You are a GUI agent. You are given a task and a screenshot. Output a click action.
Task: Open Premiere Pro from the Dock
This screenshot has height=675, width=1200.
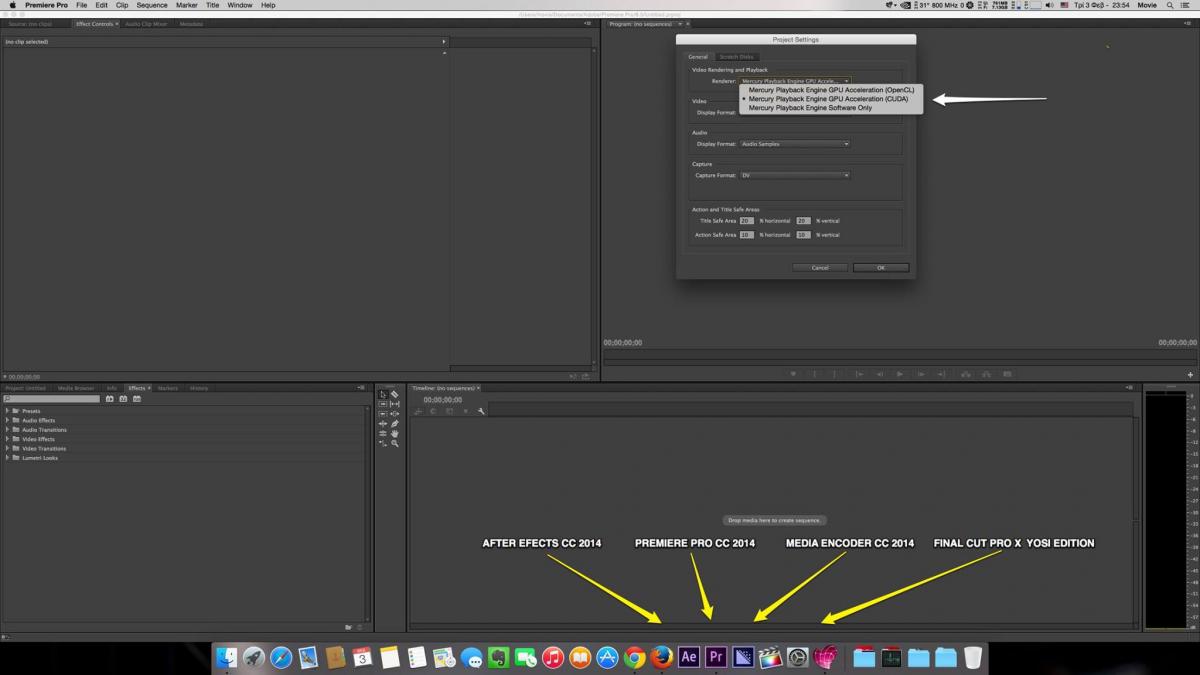tap(716, 657)
